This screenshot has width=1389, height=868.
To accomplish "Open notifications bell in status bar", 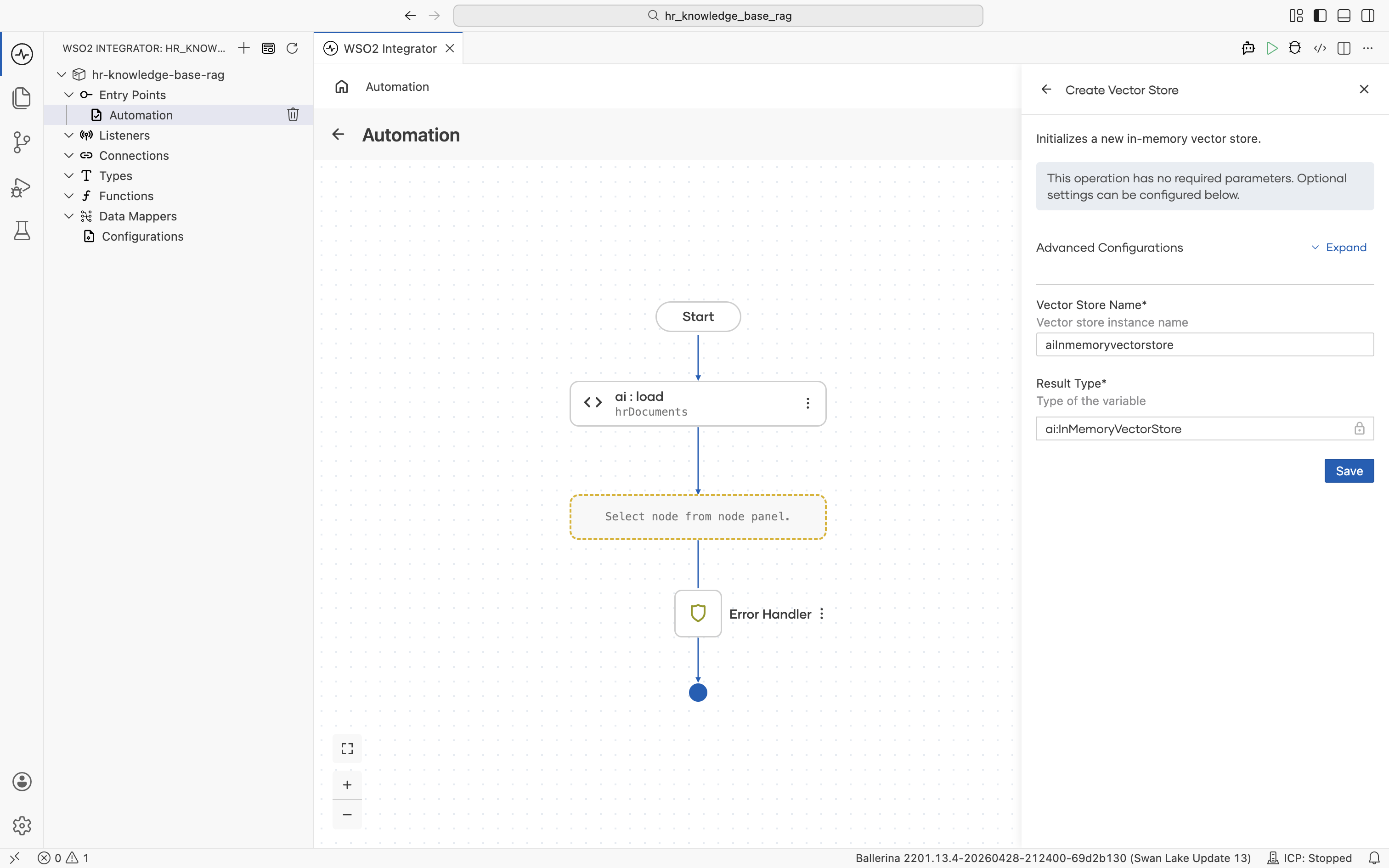I will [1374, 858].
